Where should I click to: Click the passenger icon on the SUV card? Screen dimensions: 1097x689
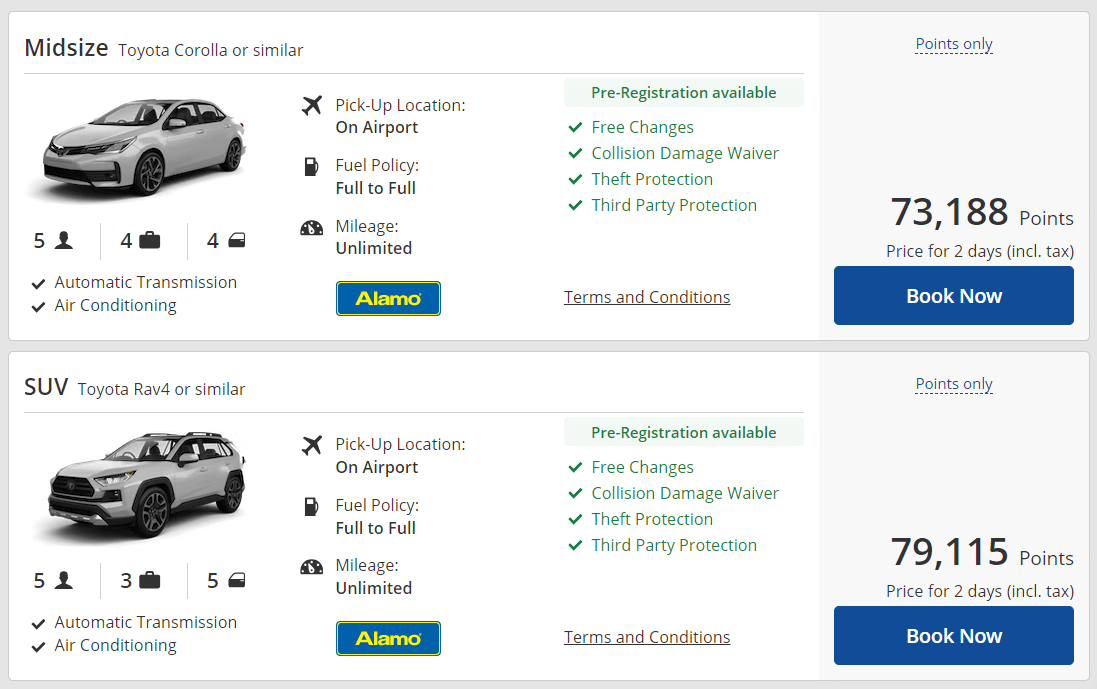[65, 580]
